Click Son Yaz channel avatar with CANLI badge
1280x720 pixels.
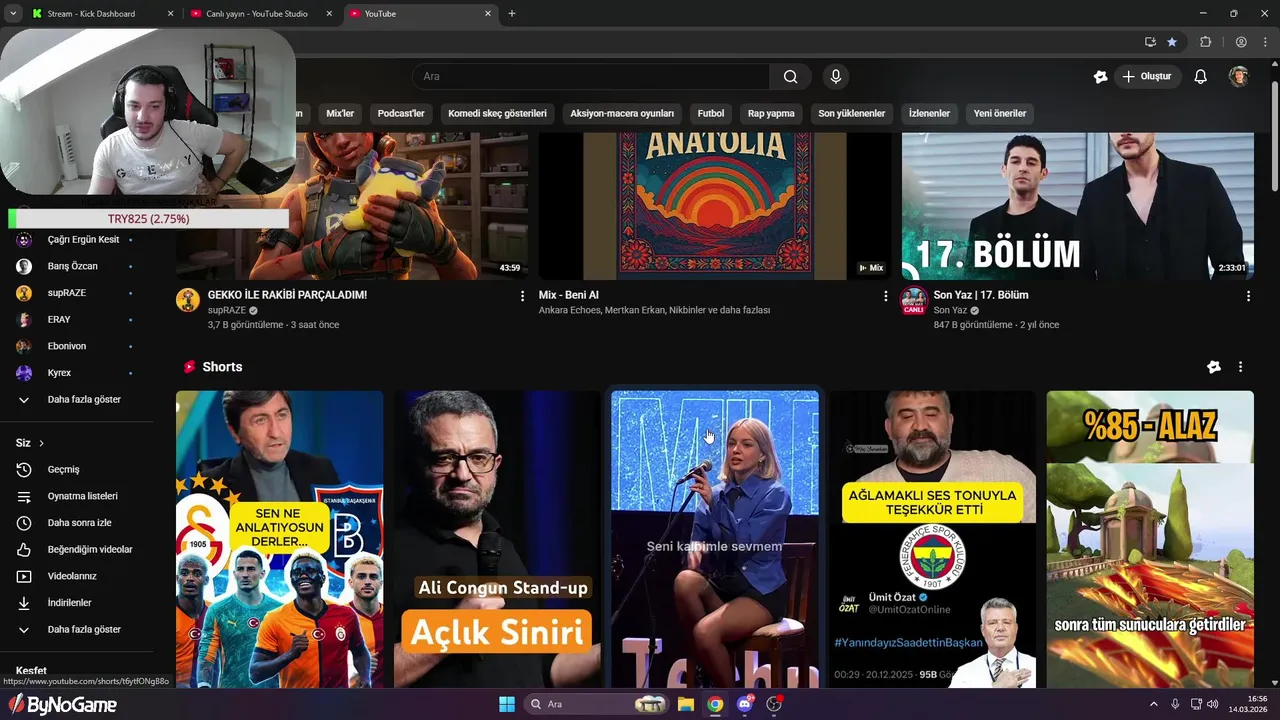(914, 300)
